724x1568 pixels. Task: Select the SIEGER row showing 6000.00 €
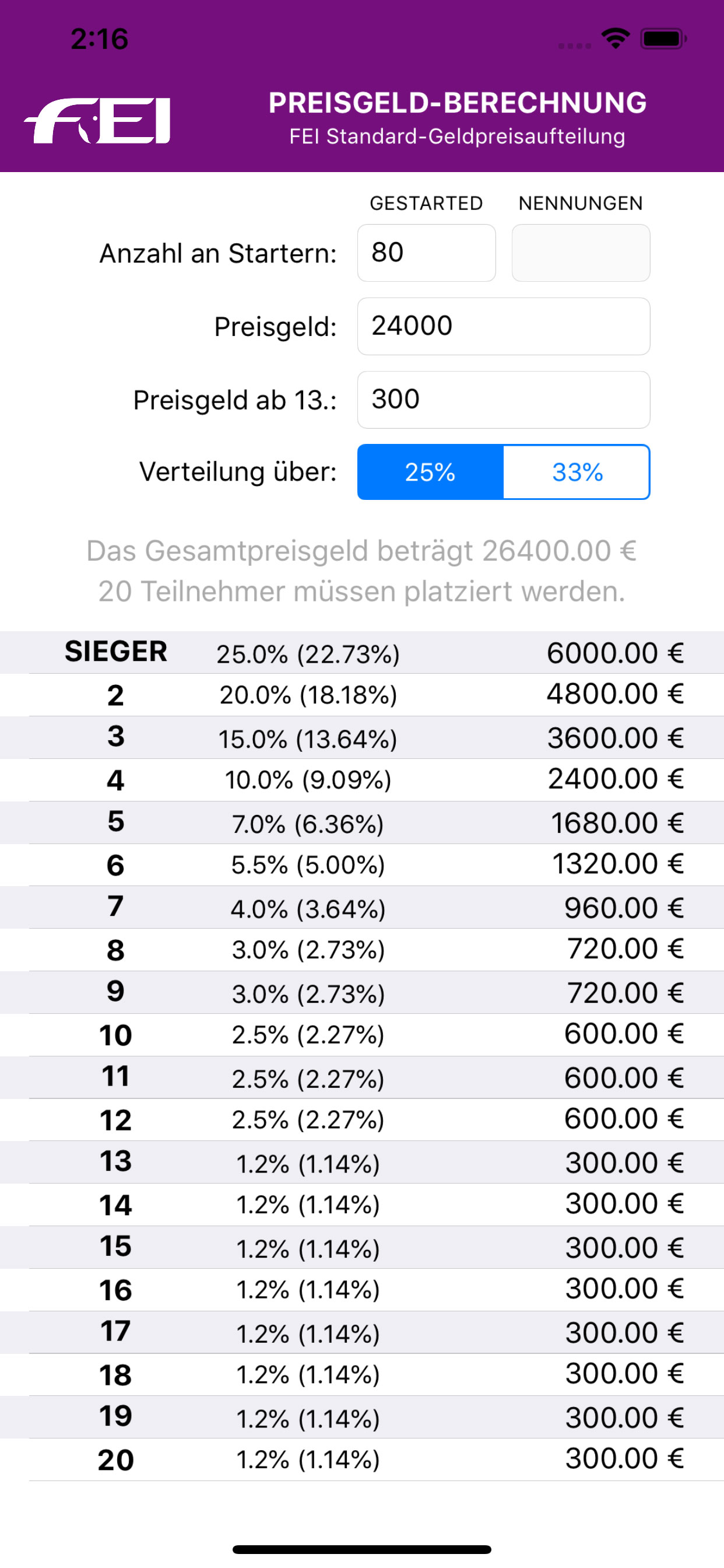click(362, 652)
